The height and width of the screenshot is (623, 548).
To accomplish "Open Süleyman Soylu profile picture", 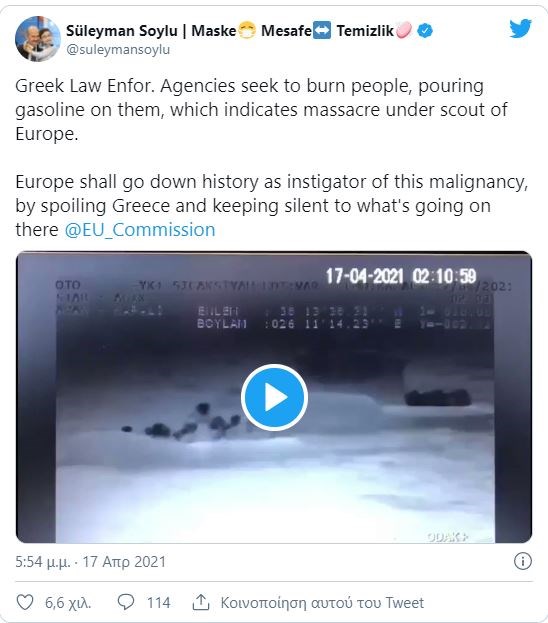I will pyautogui.click(x=38, y=39).
